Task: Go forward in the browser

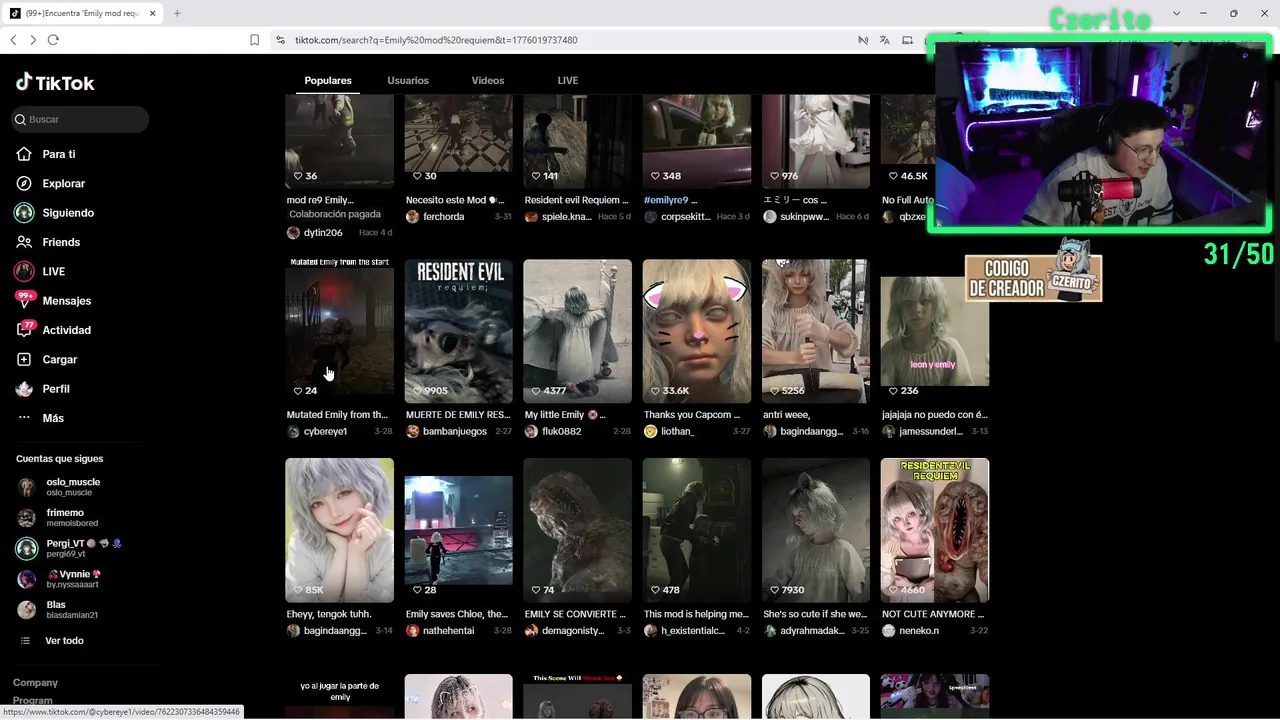Action: pos(33,40)
